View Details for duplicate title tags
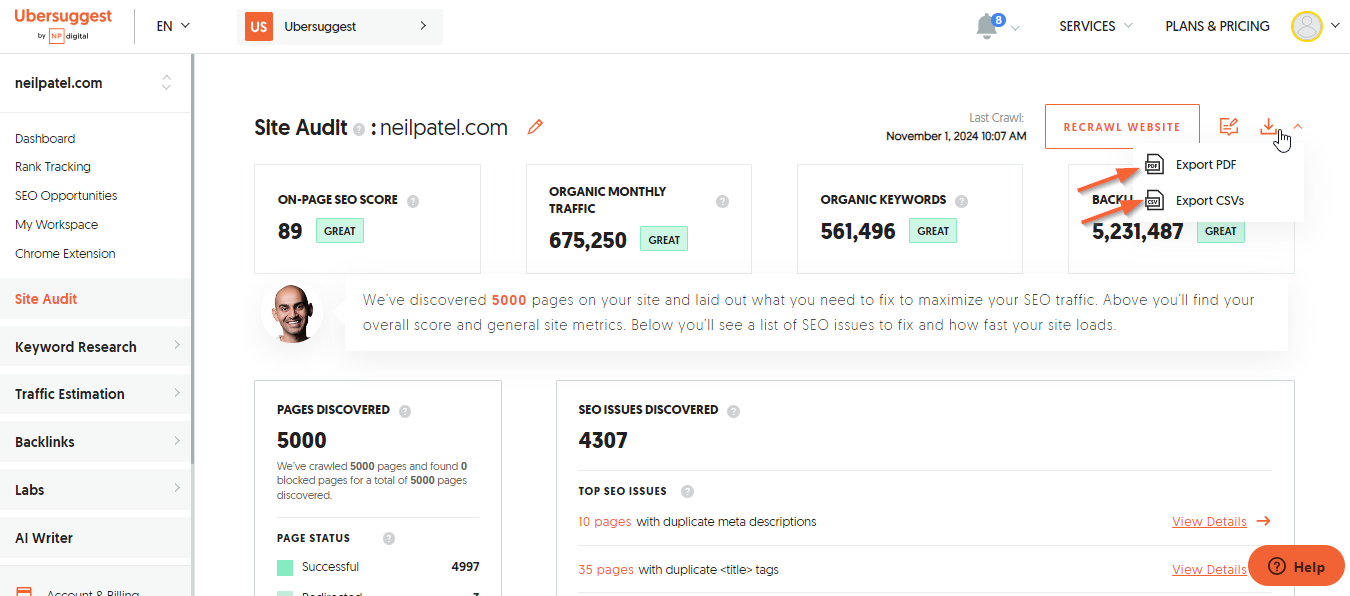Screen dimensions: 1350x596 [x=1209, y=570]
